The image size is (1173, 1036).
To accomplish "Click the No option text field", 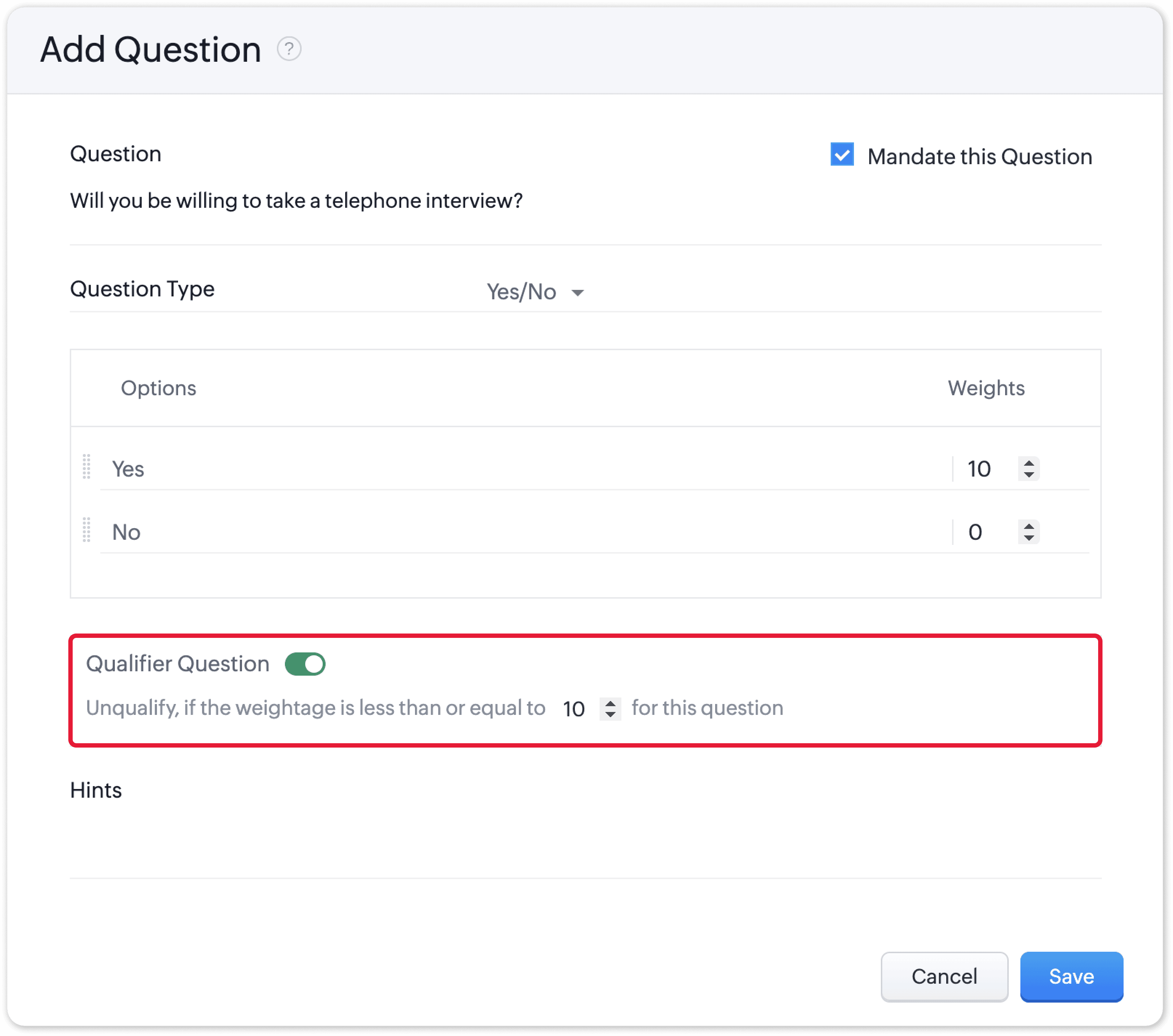I will [516, 532].
